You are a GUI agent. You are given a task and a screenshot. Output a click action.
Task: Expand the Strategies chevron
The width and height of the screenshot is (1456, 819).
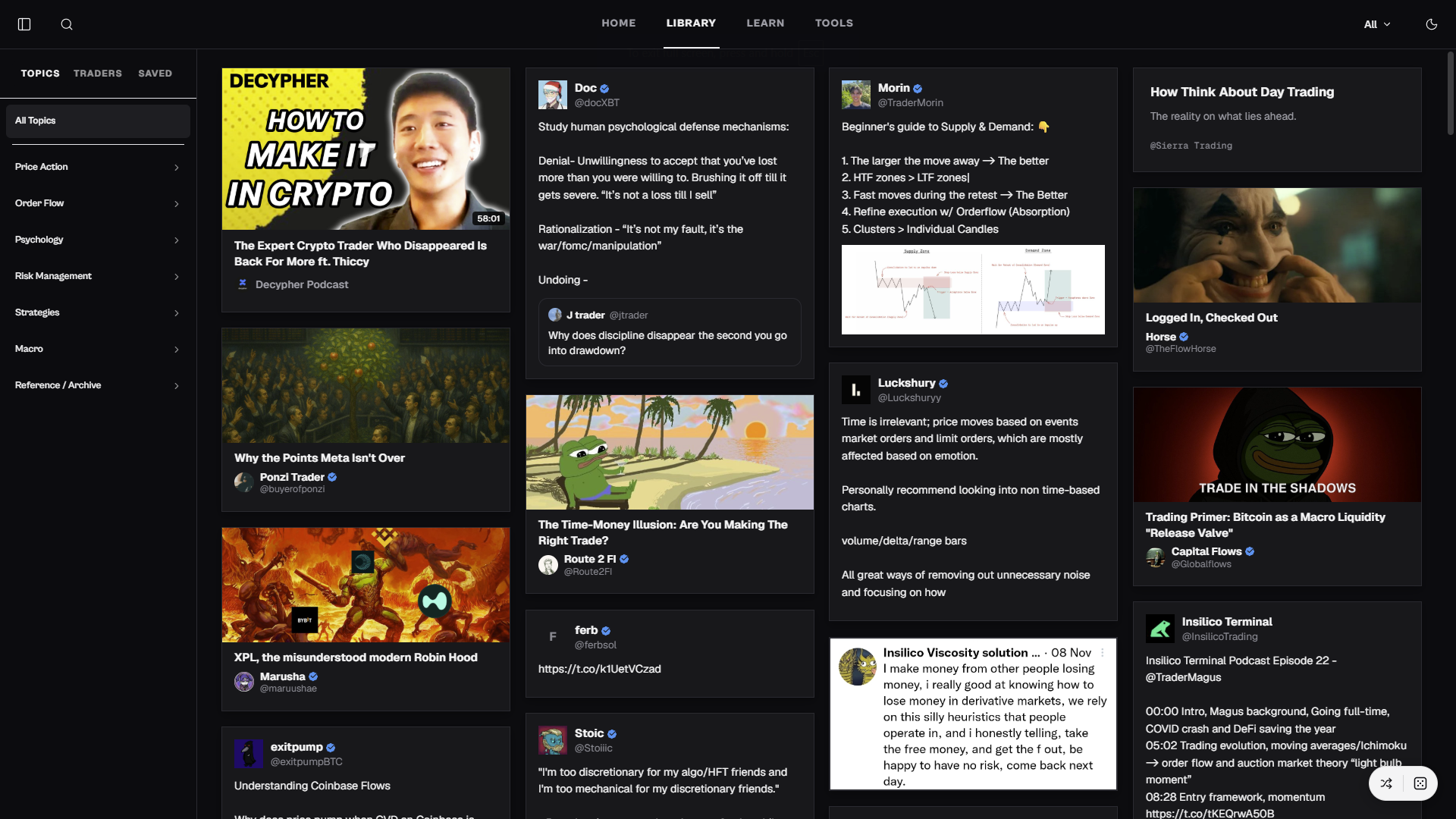(177, 313)
